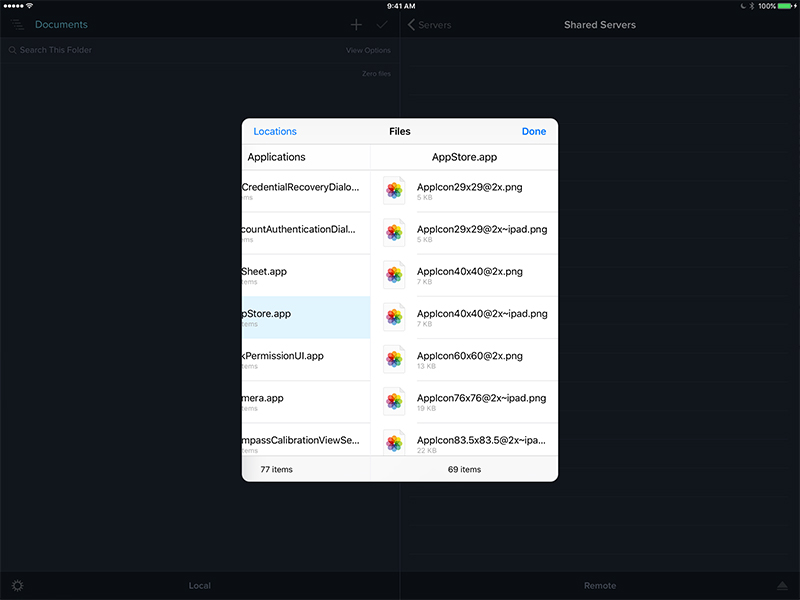
Task: Click the AppIcon40x40@2x~ipad.png filename
Action: pos(482,314)
